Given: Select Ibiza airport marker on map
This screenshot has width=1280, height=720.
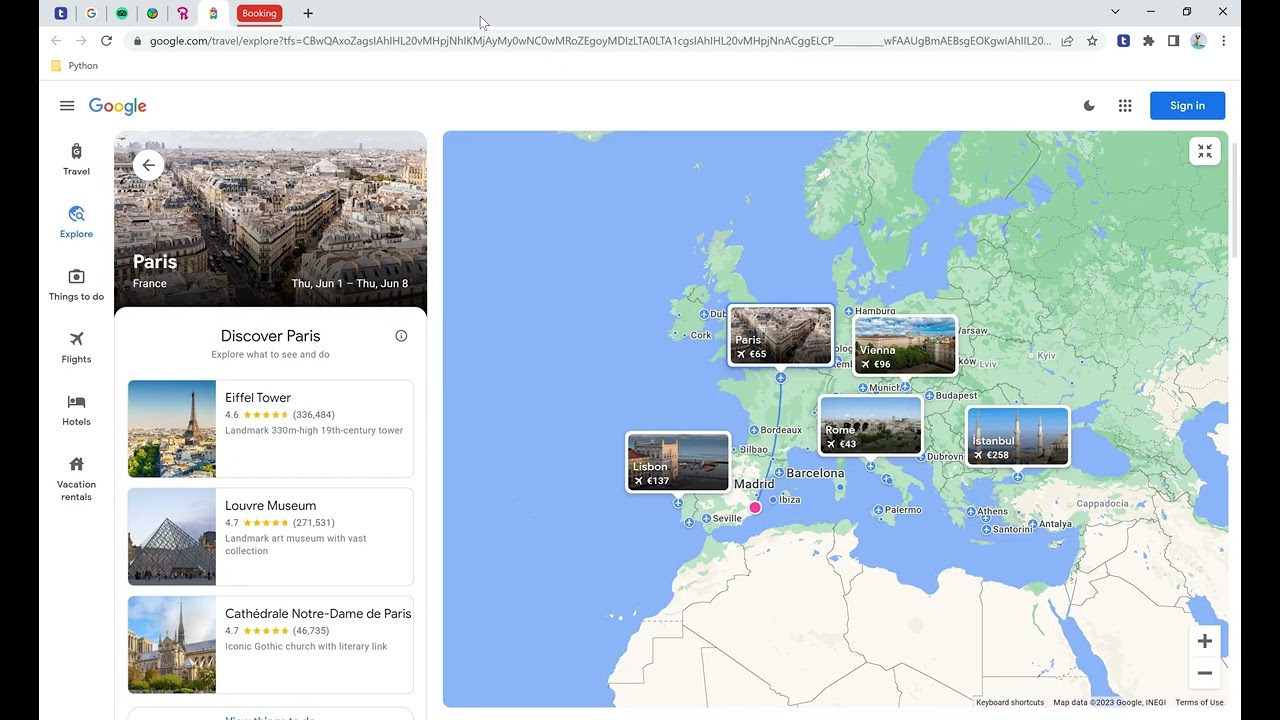Looking at the screenshot, I should tap(773, 500).
